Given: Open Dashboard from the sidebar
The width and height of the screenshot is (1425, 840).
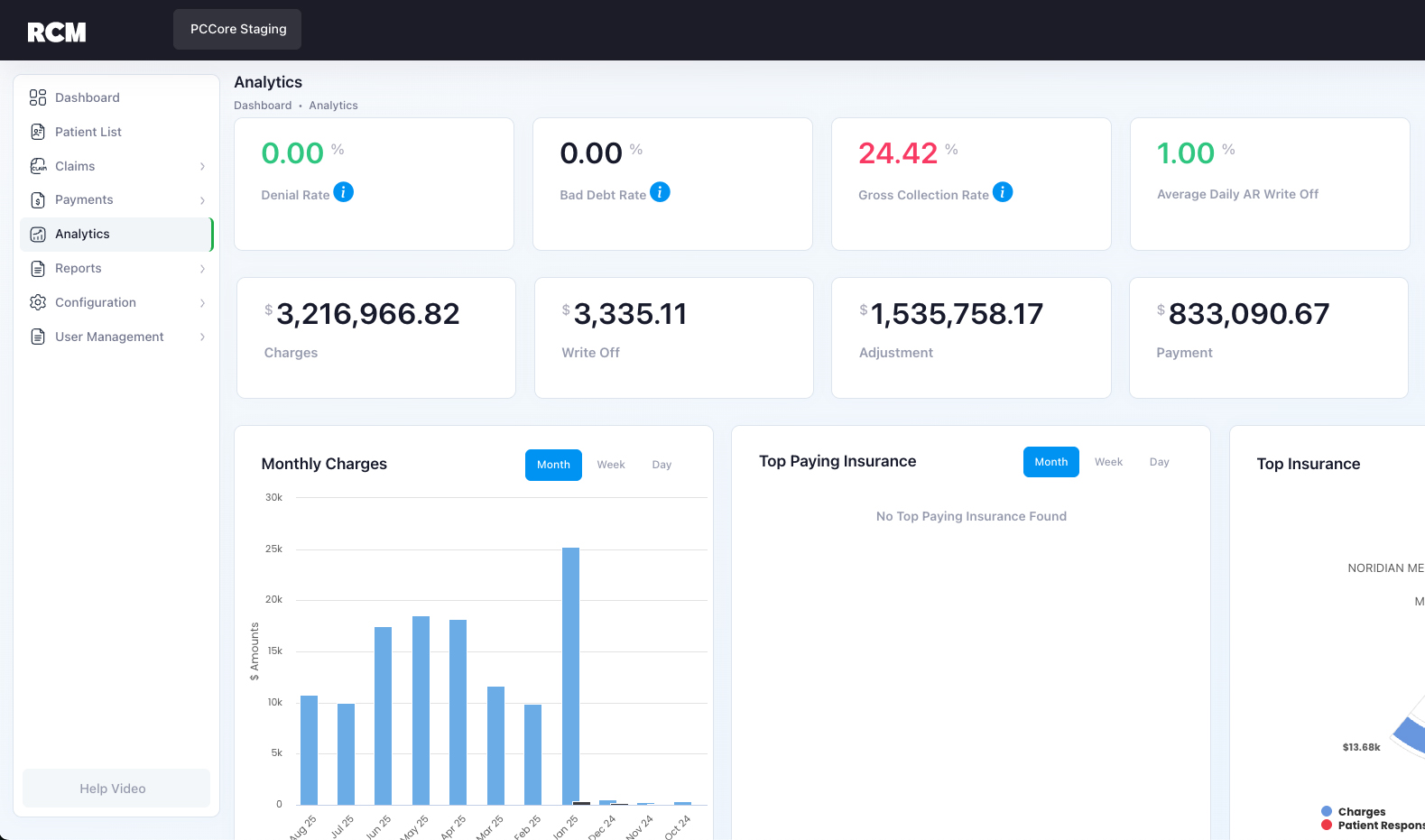Looking at the screenshot, I should coord(116,97).
